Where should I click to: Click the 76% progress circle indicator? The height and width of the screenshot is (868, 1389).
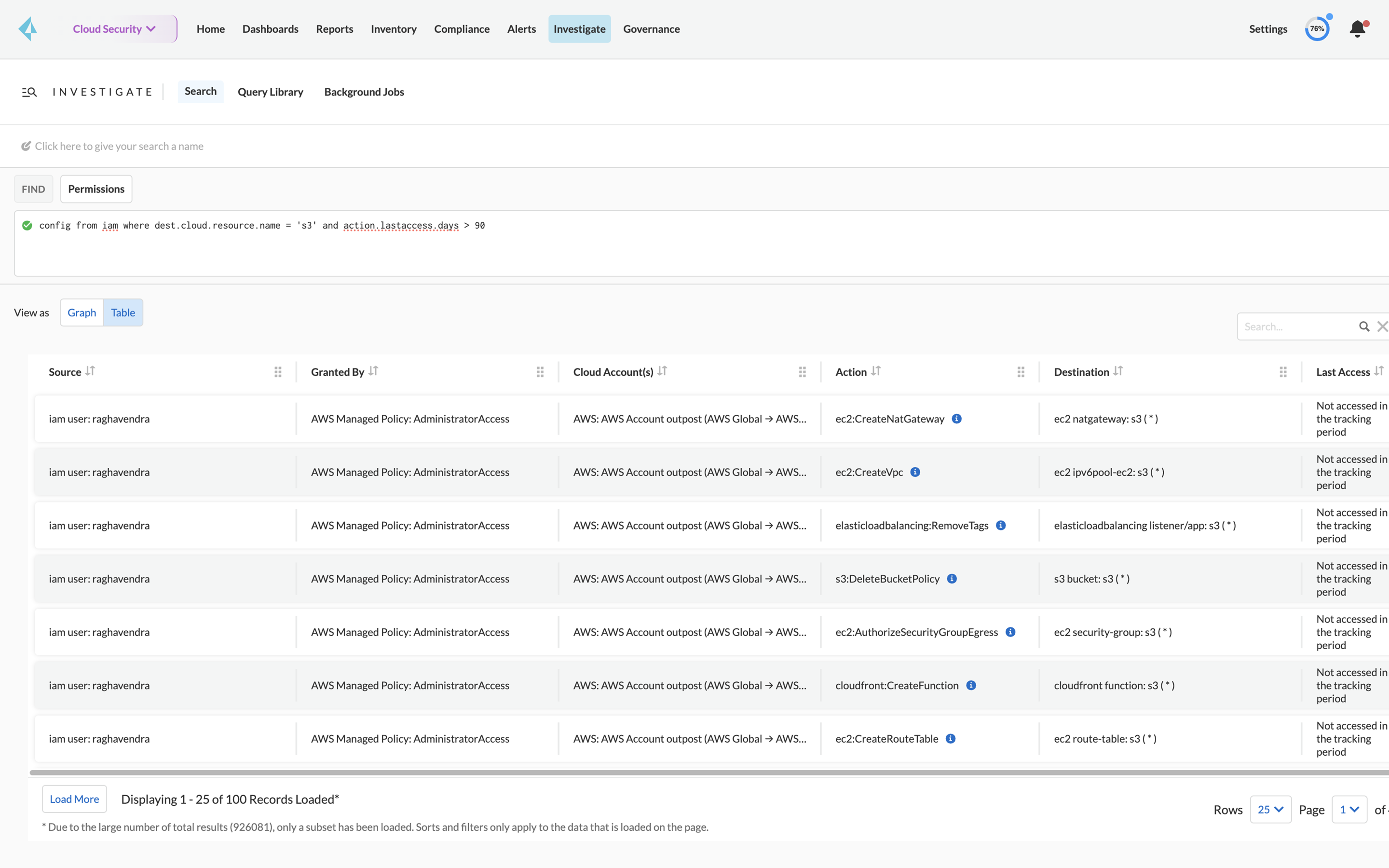point(1317,29)
